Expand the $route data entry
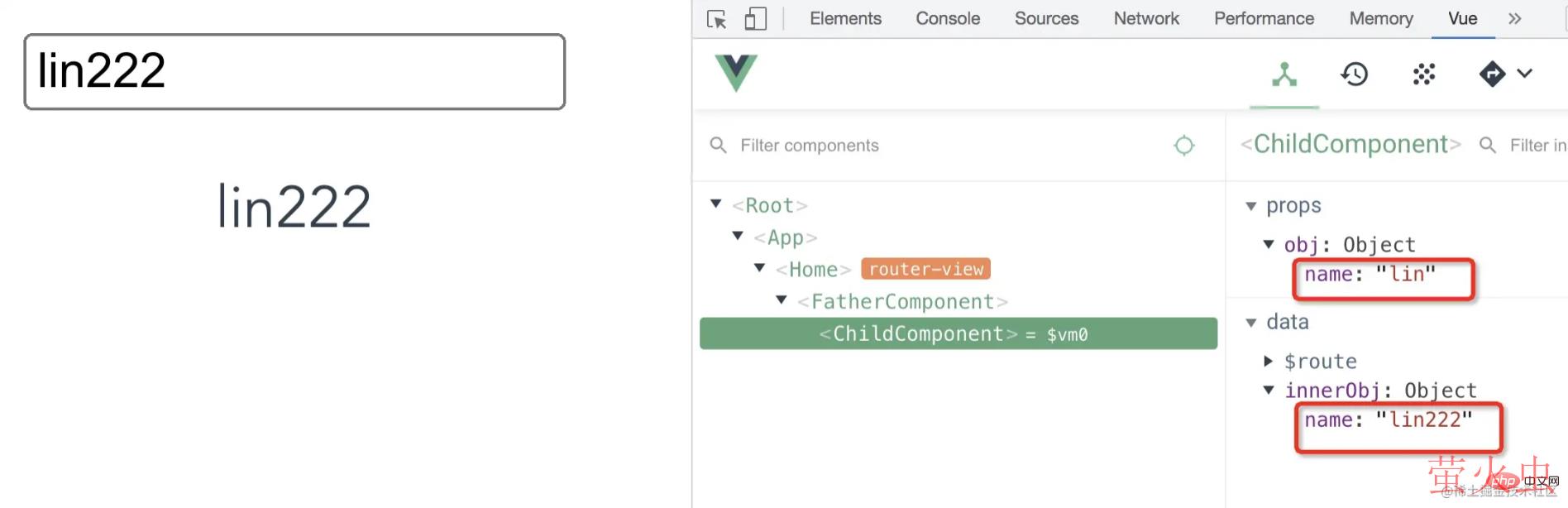Image resolution: width=1568 pixels, height=508 pixels. pyautogui.click(x=1268, y=362)
